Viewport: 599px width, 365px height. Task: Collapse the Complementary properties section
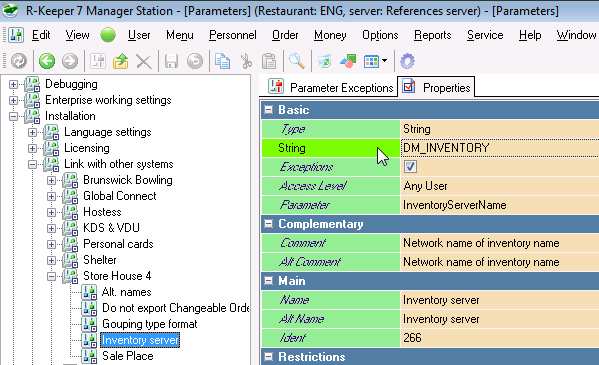click(x=269, y=224)
